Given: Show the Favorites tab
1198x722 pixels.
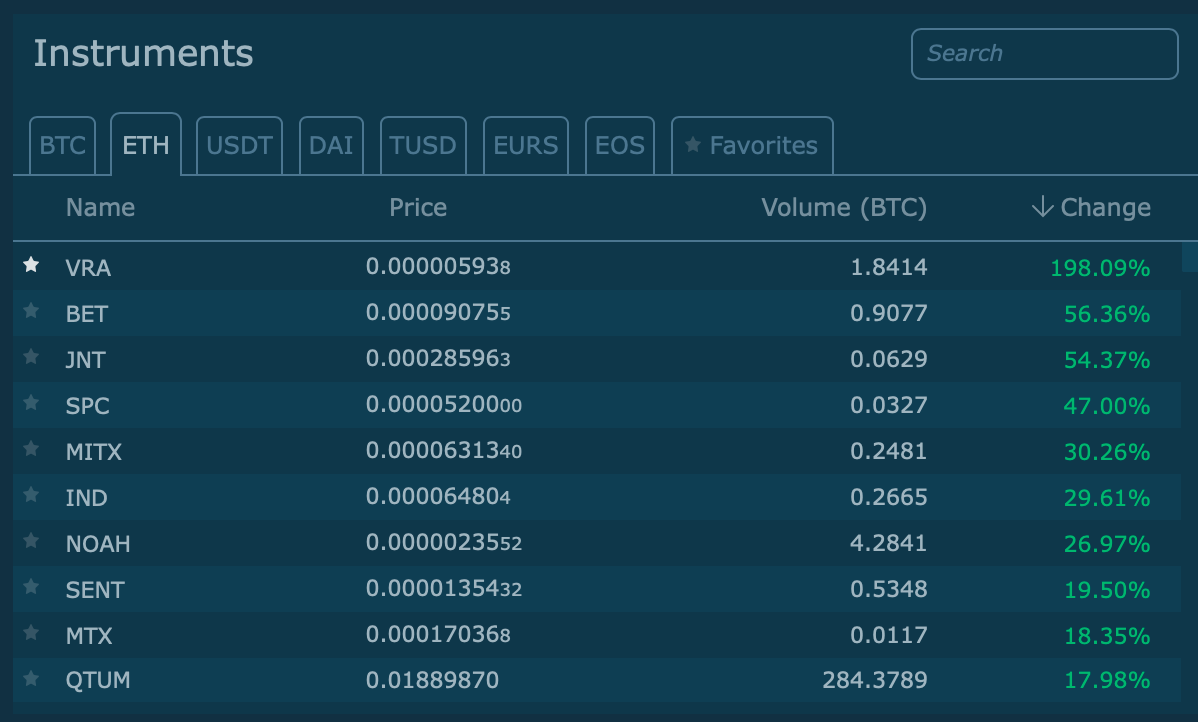Looking at the screenshot, I should point(751,146).
